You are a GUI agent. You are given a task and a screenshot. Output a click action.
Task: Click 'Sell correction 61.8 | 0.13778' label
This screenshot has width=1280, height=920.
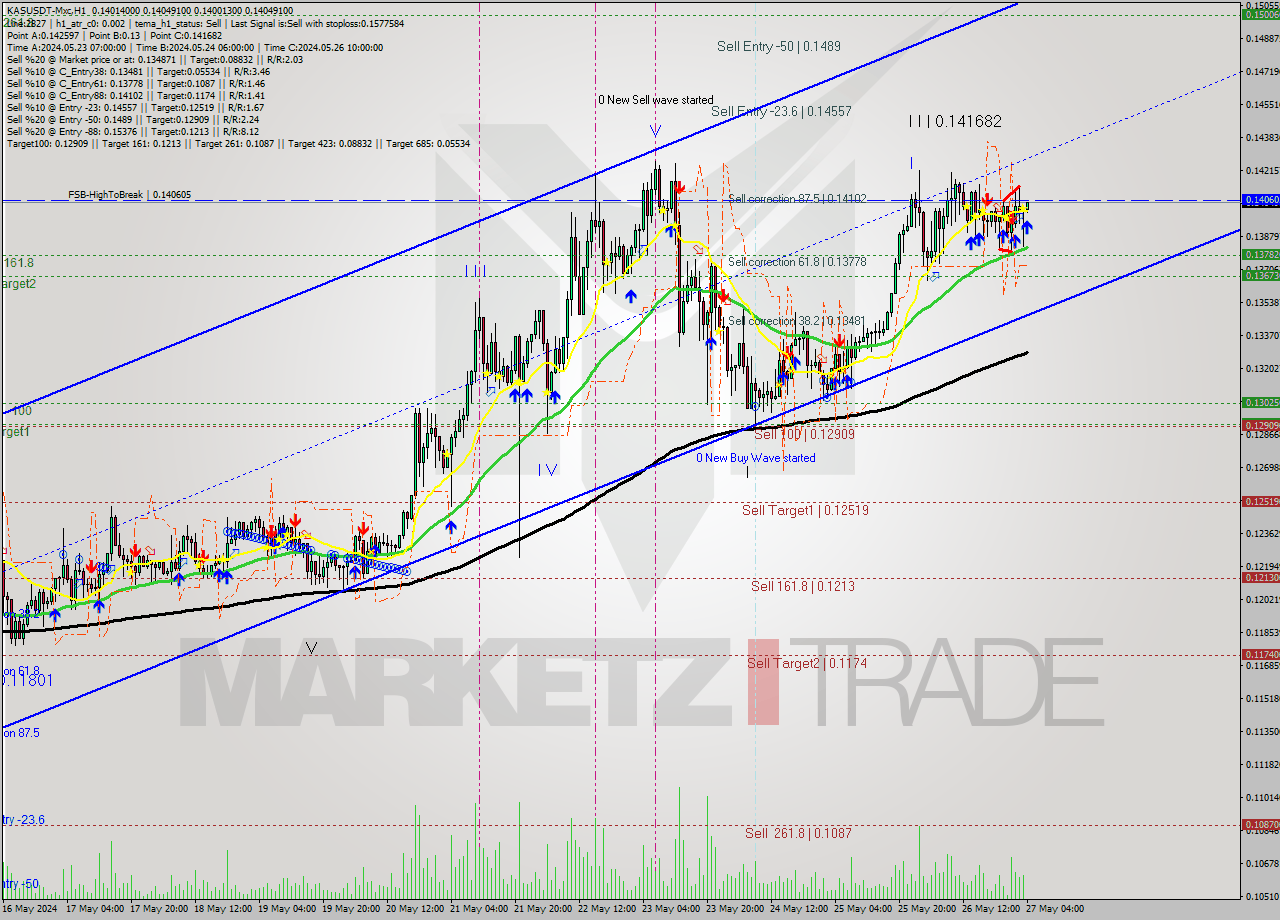[797, 261]
